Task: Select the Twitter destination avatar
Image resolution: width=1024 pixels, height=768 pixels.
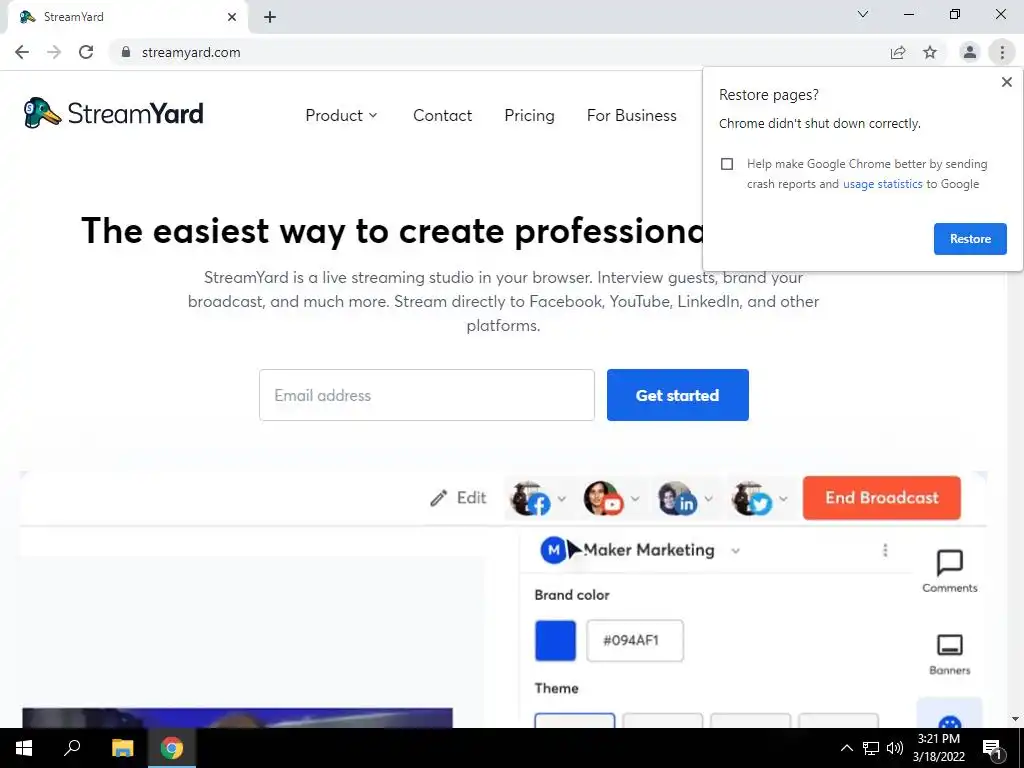Action: click(x=752, y=499)
